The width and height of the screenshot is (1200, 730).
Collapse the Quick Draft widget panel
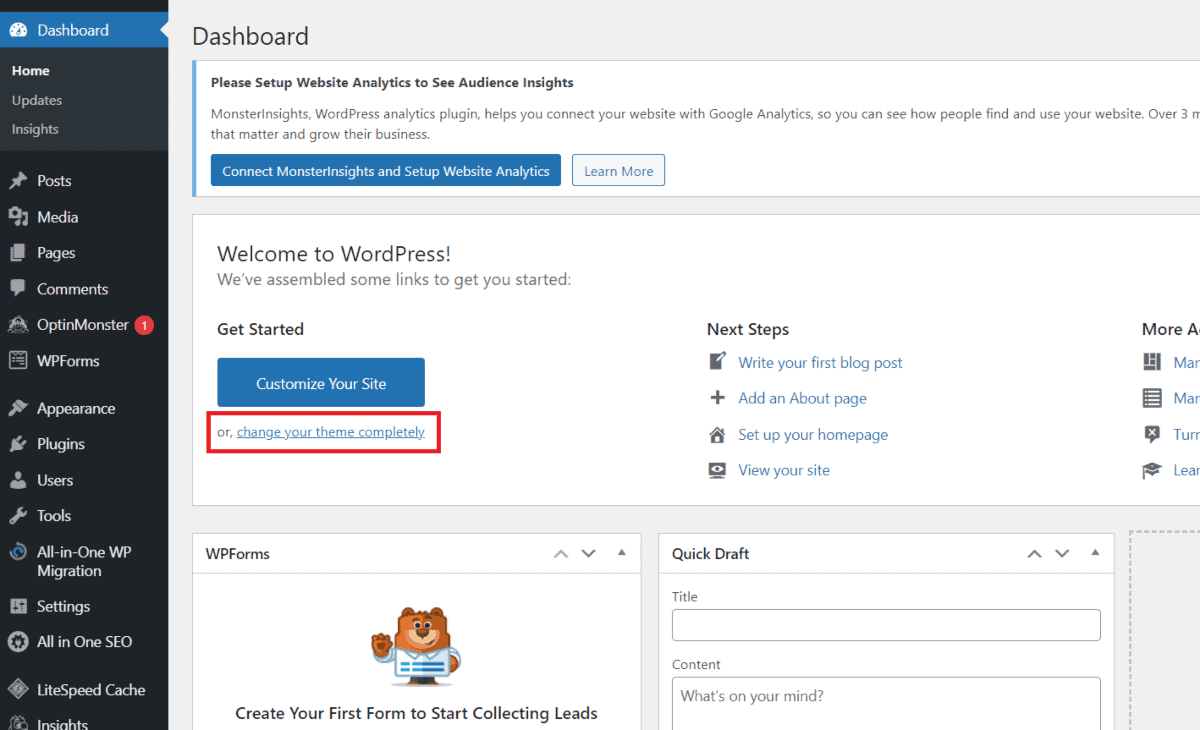tap(1094, 553)
